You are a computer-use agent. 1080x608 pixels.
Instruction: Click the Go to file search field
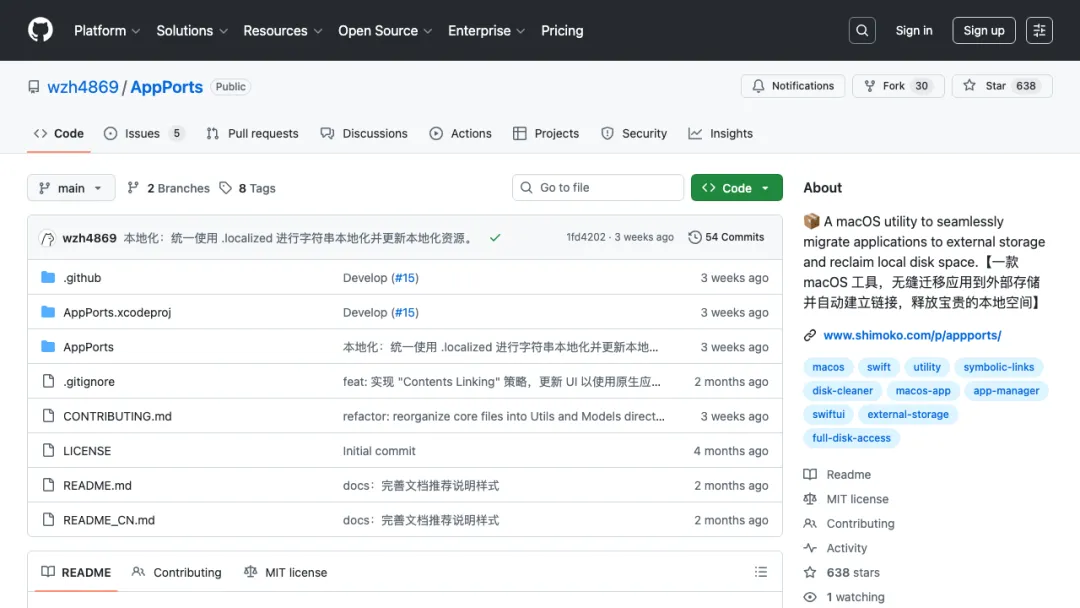pyautogui.click(x=597, y=187)
